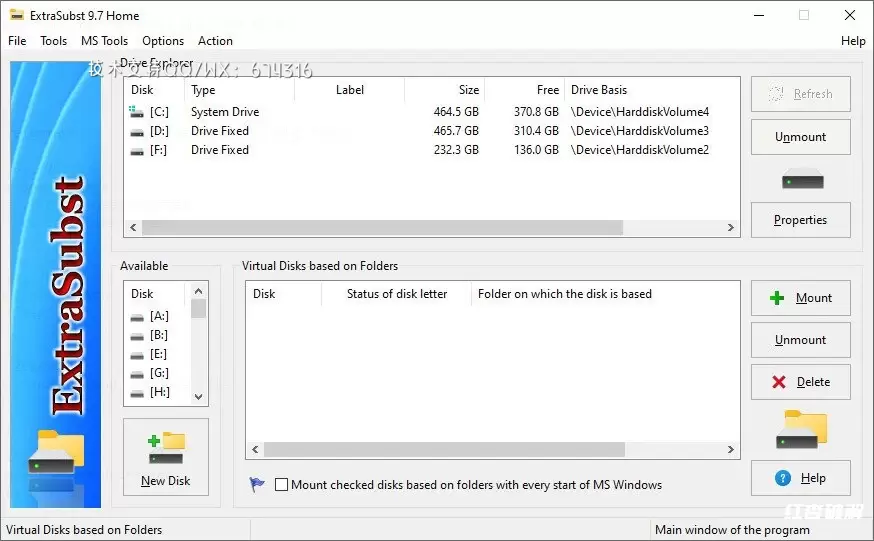Open the File menu

[17, 41]
